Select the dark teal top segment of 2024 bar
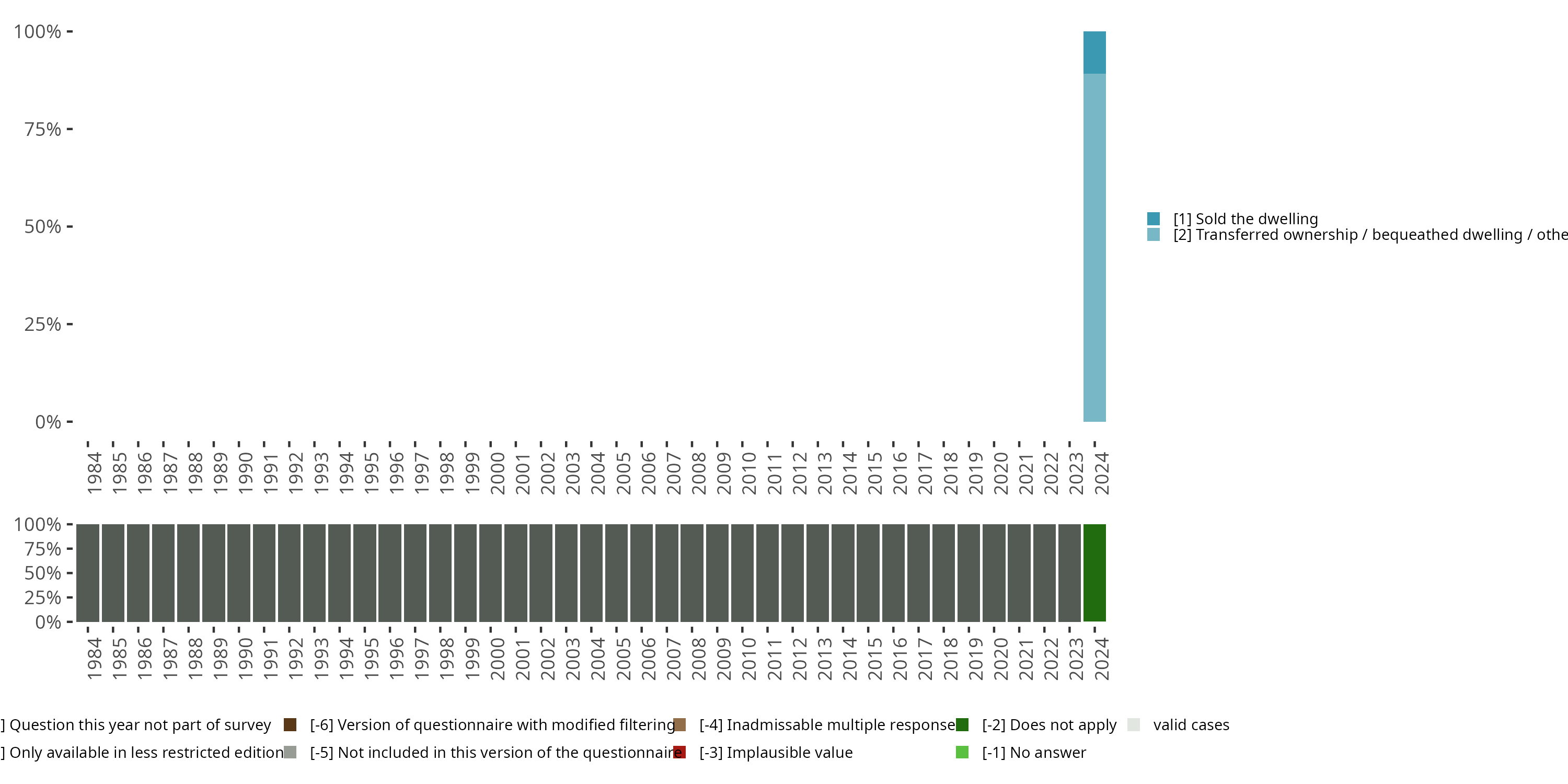The width and height of the screenshot is (1568, 784). pos(1094,52)
